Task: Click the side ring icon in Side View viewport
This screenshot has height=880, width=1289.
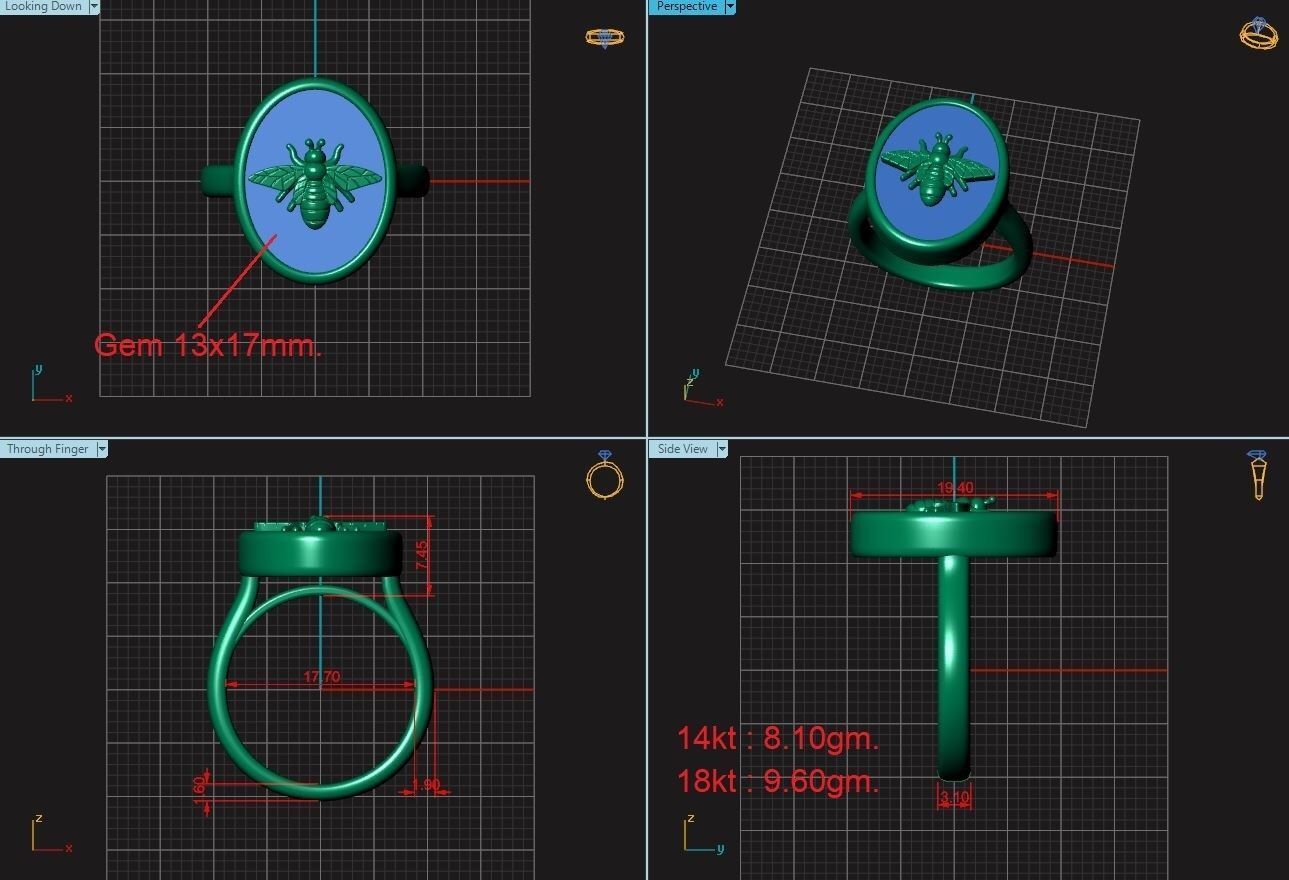Action: point(1258,475)
